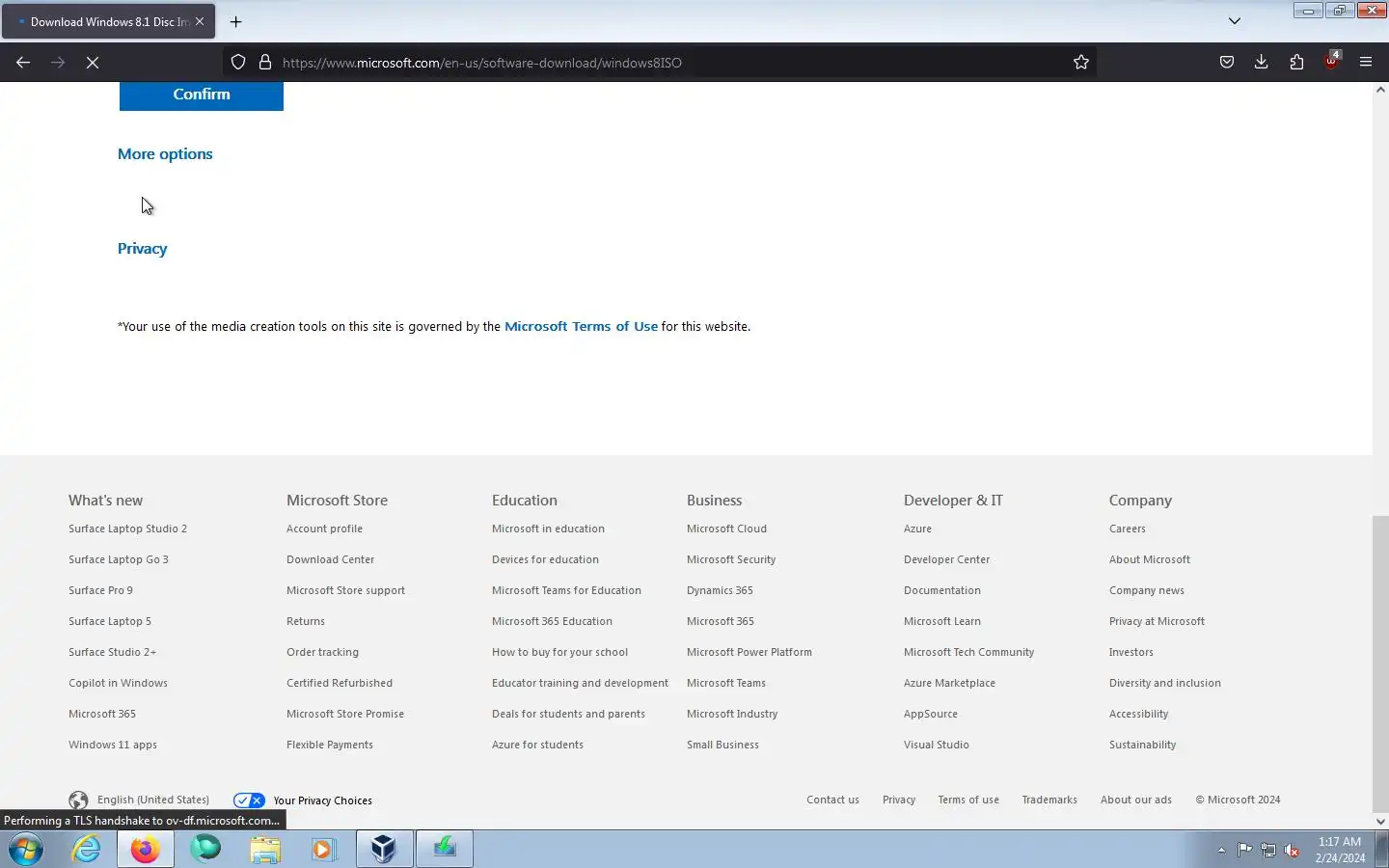1389x868 pixels.
Task: Open the Firefox downloads panel
Action: 1262,62
